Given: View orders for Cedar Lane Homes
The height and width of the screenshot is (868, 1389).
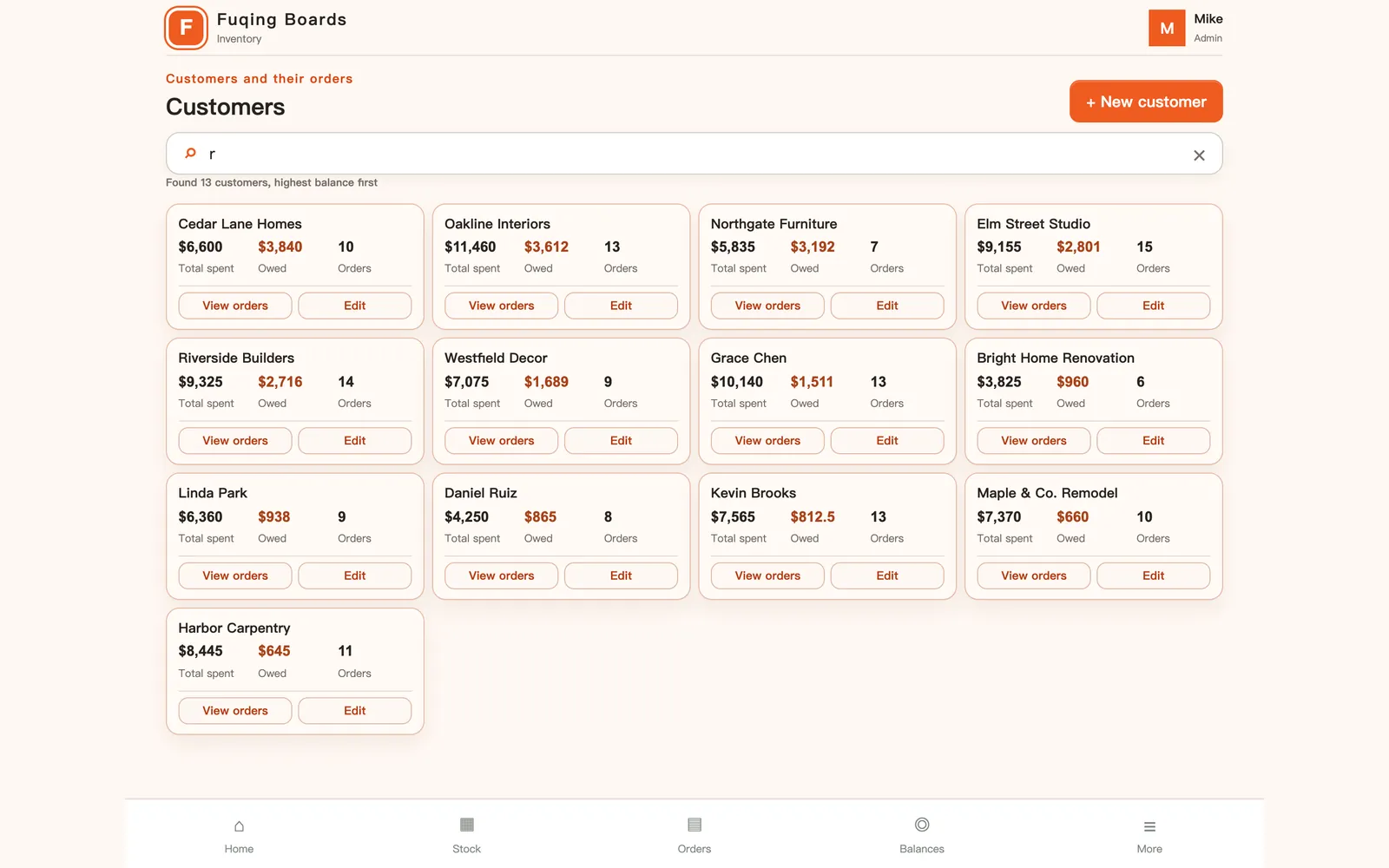Looking at the screenshot, I should (235, 306).
